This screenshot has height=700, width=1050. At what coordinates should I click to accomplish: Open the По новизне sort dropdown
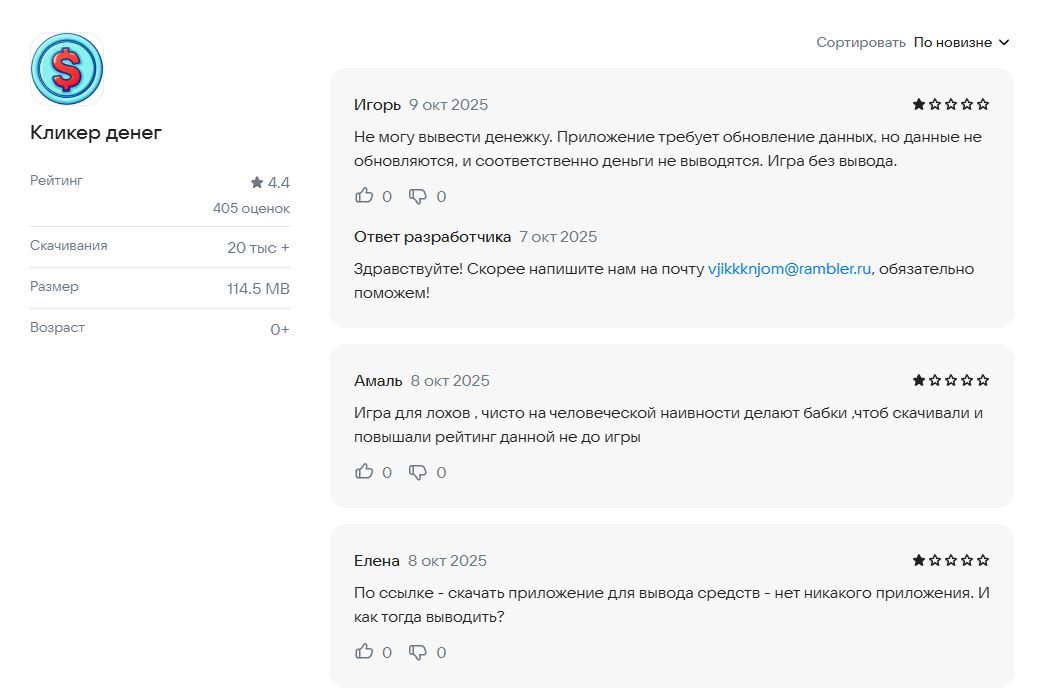pos(953,42)
